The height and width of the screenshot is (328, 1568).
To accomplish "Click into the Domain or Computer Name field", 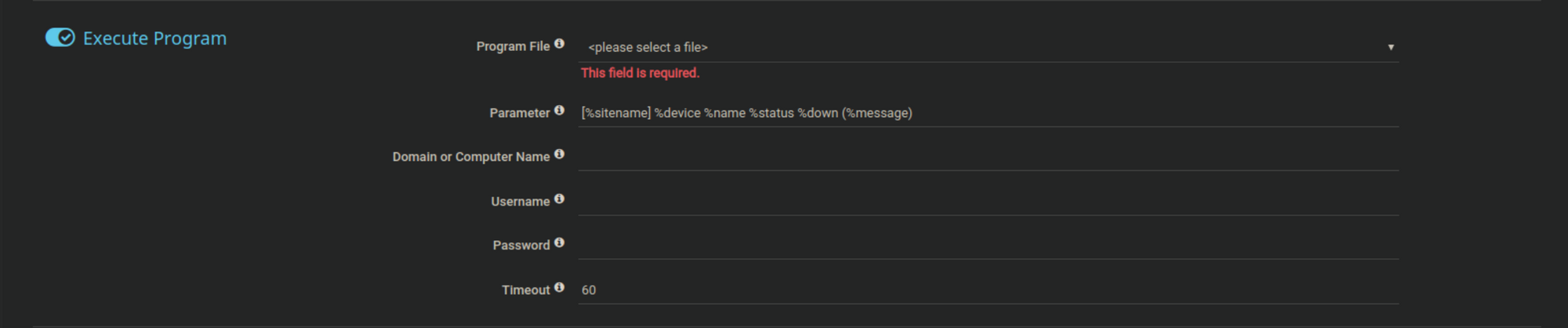I will 988,157.
